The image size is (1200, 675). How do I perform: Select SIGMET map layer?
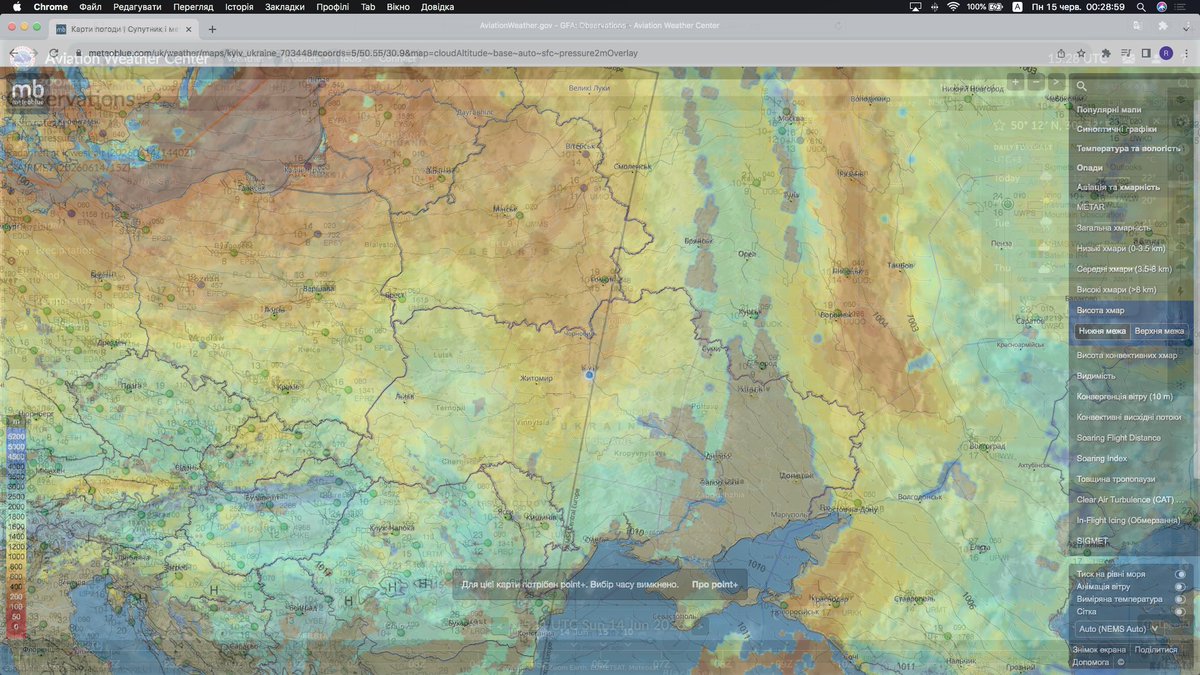(1092, 541)
